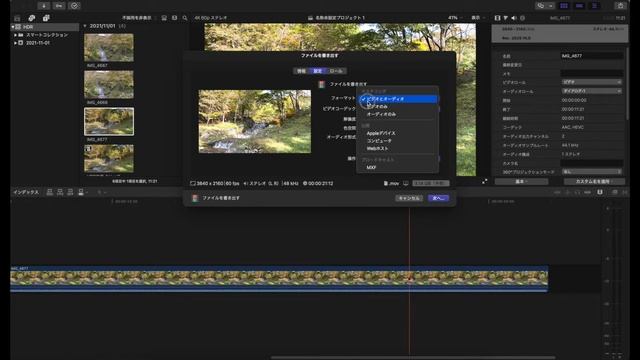Expand the スマートコレクション folder
The image size is (640, 360).
[16, 35]
